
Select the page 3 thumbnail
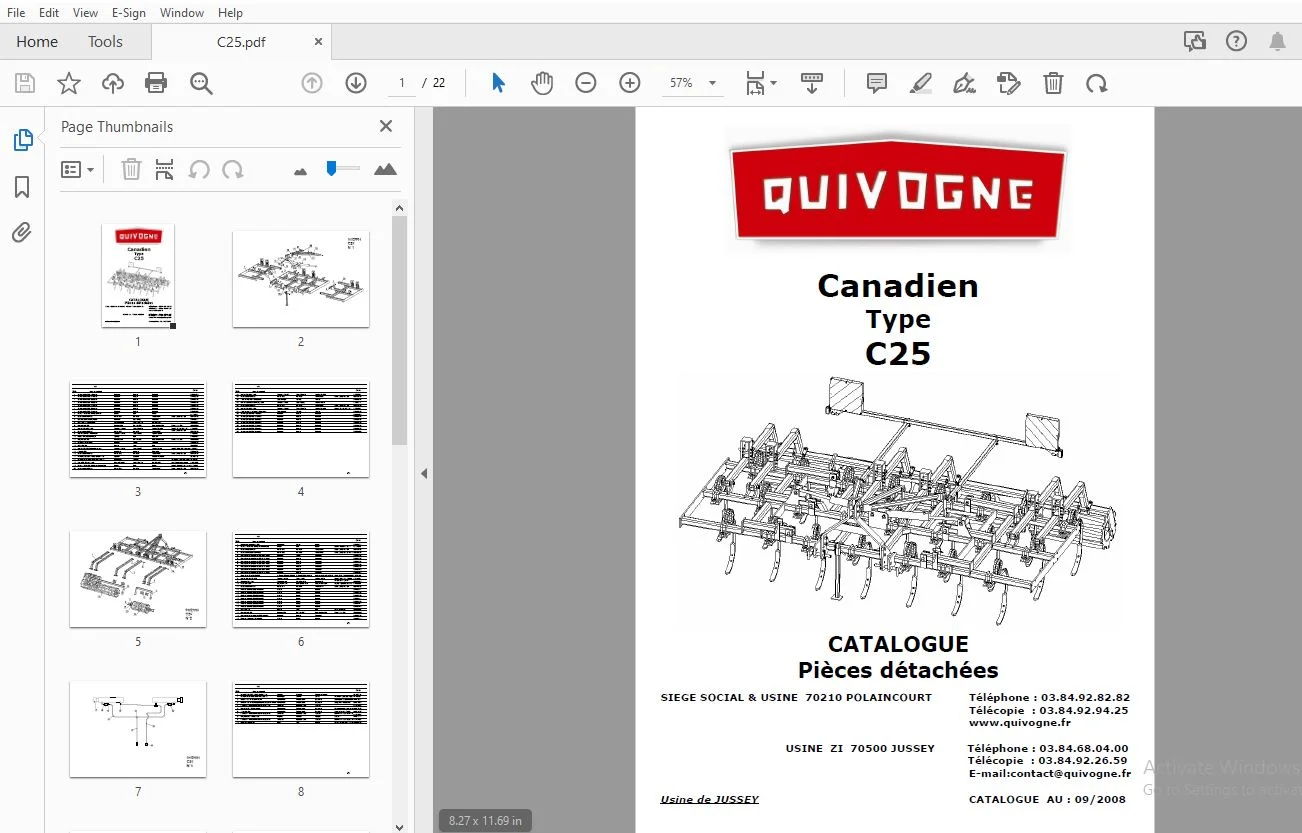138,429
